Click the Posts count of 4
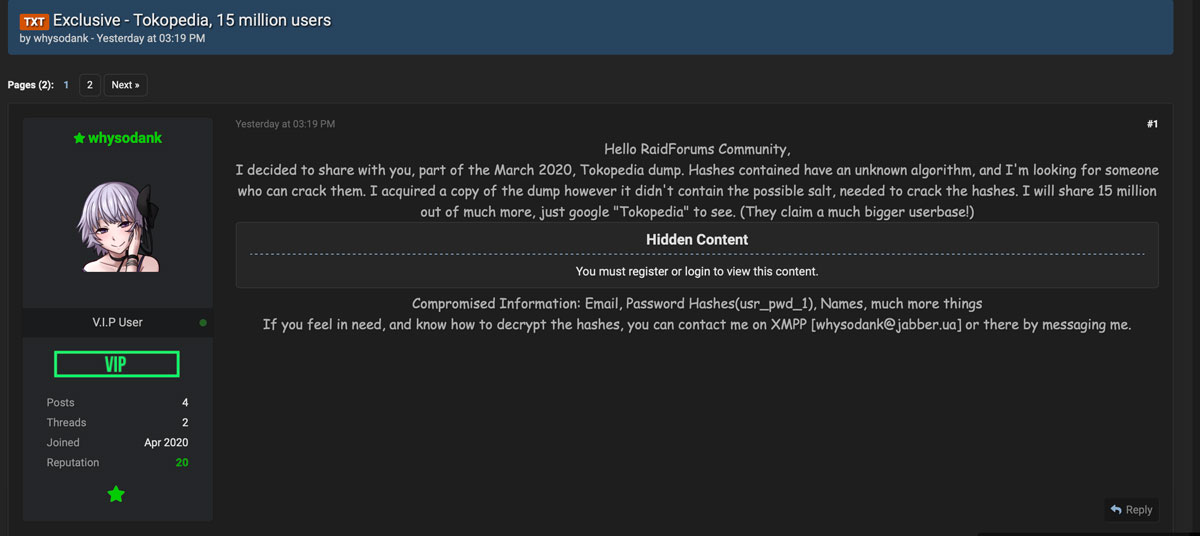 coord(184,403)
